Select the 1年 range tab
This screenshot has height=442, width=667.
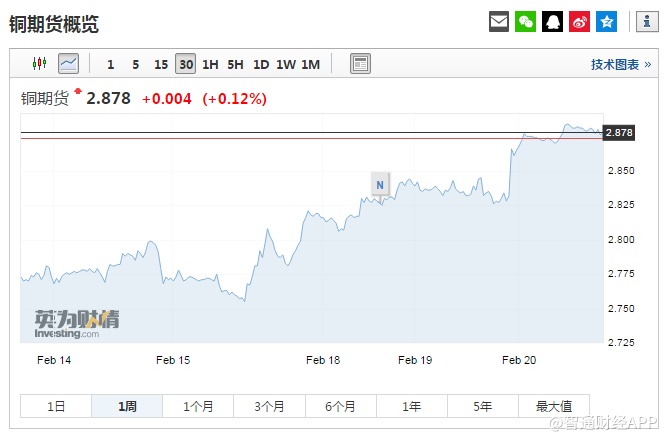[x=411, y=406]
